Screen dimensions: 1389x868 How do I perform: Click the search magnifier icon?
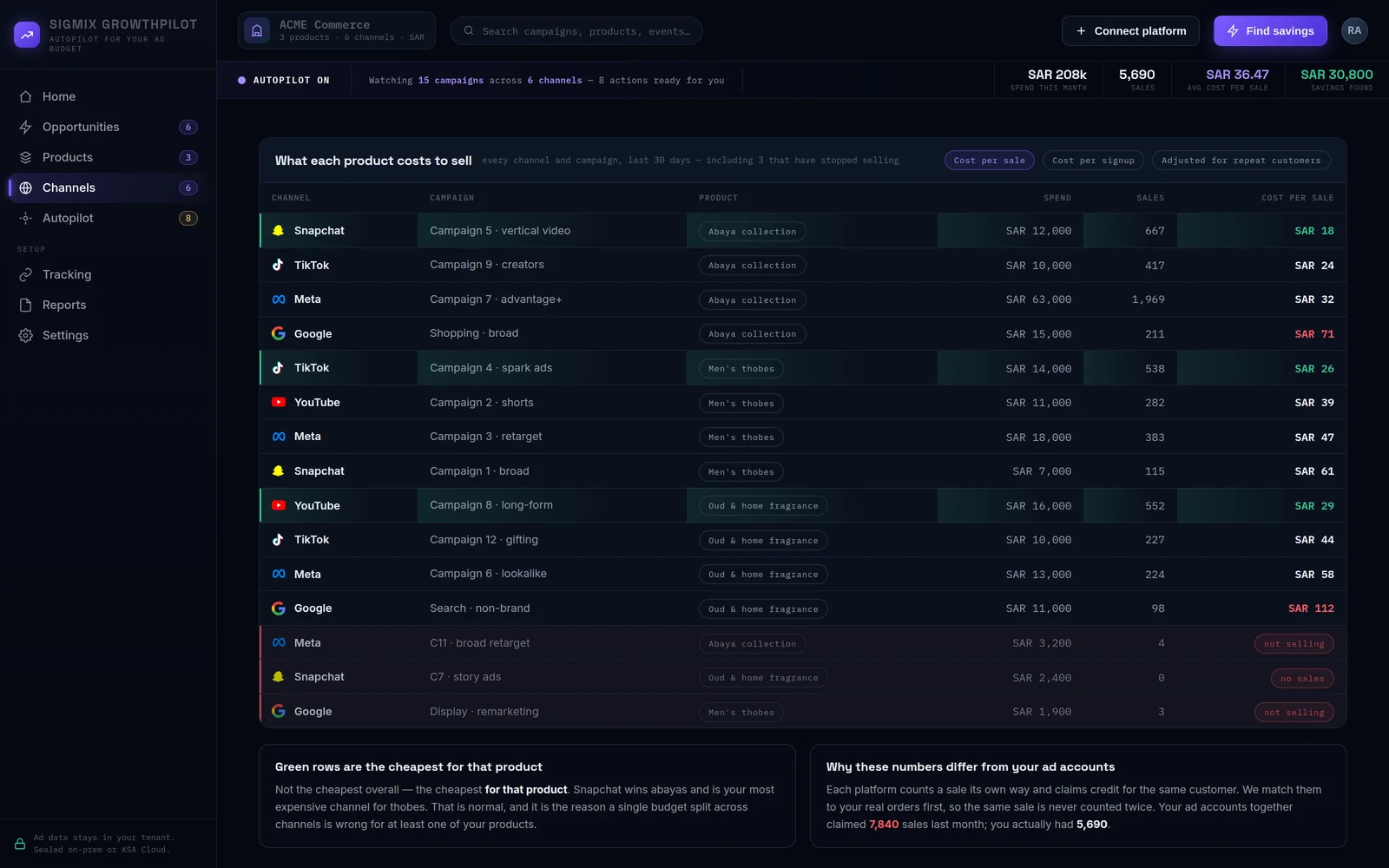coord(469,30)
